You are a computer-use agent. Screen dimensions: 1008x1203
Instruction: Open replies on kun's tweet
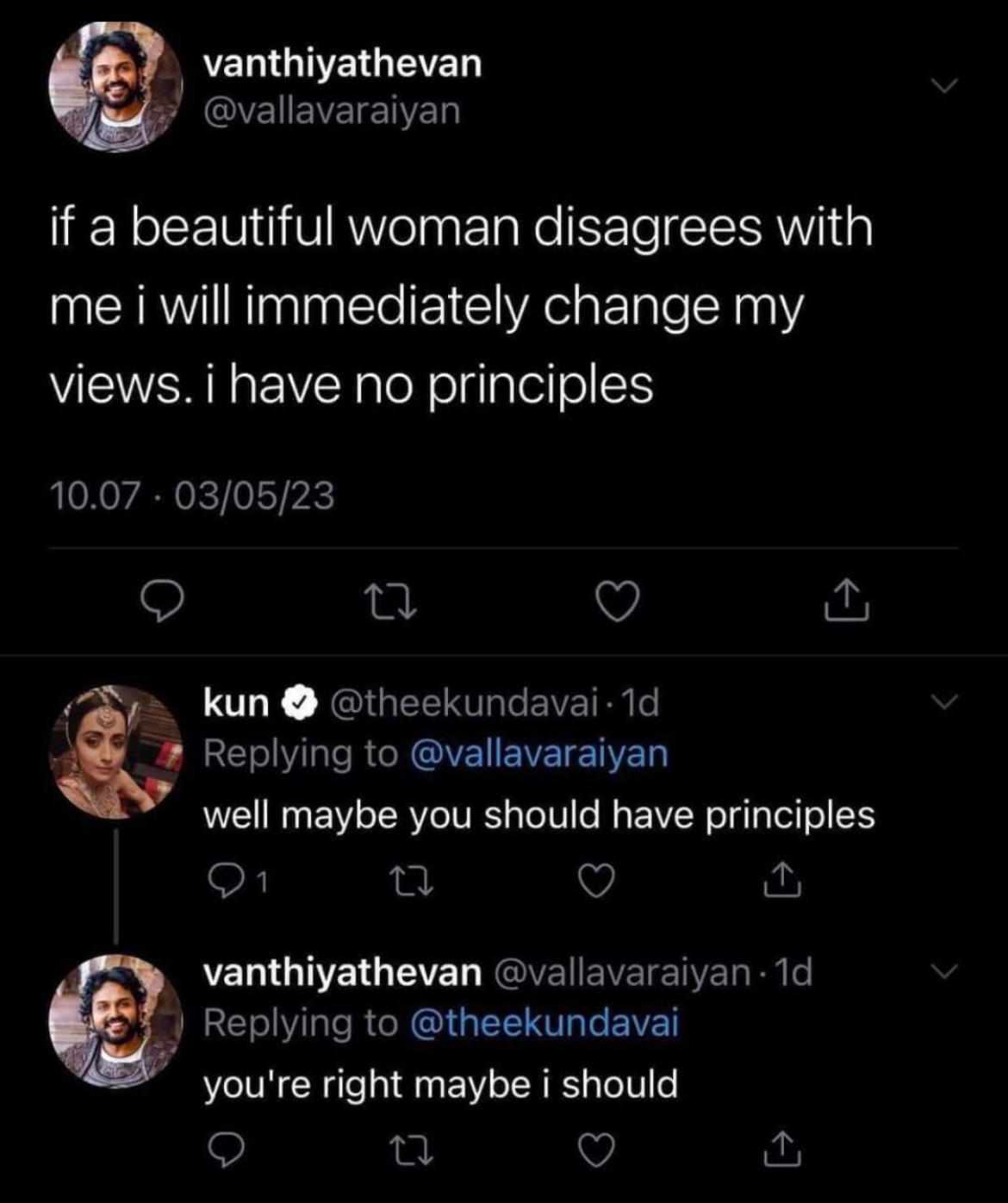pyautogui.click(x=227, y=881)
